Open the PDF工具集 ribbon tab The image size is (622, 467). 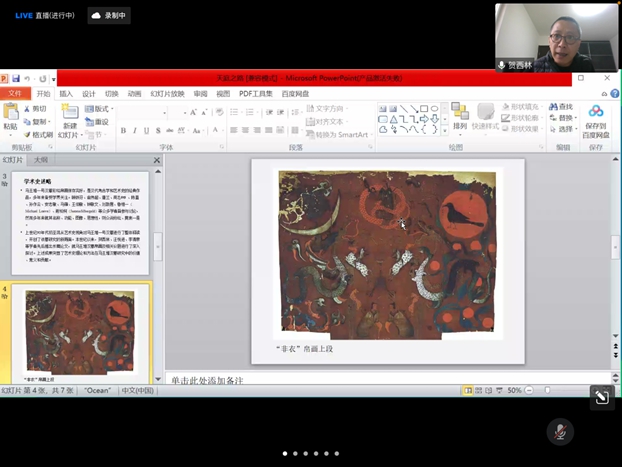click(x=255, y=94)
